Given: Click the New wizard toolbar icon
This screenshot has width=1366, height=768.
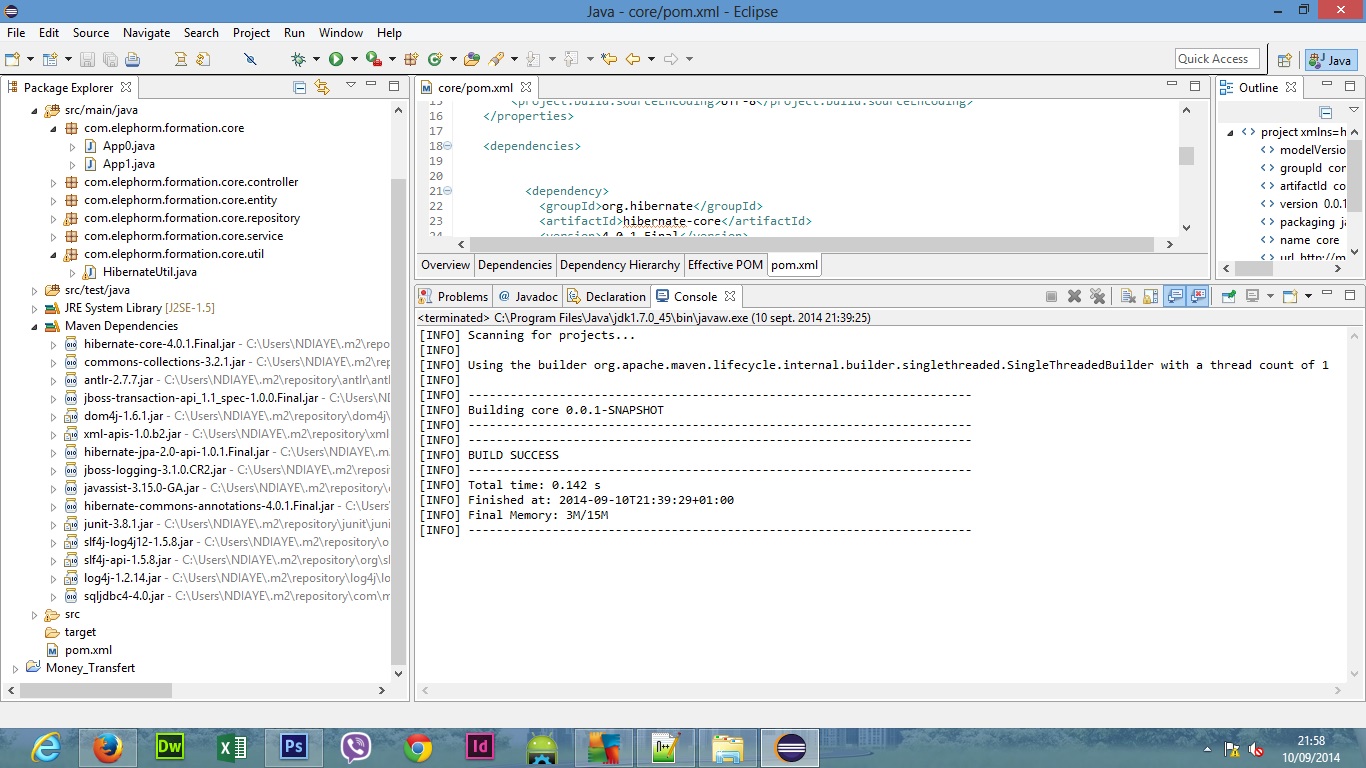Looking at the screenshot, I should [11, 59].
